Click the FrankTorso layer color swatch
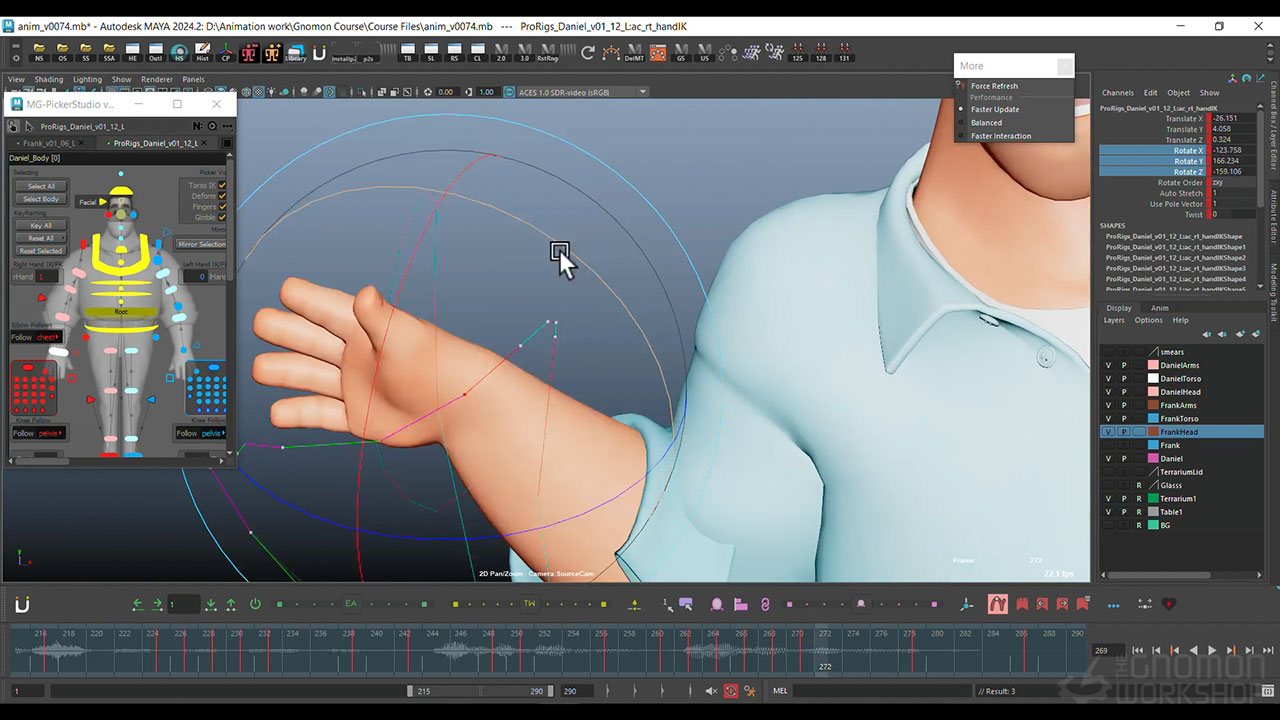Image resolution: width=1280 pixels, height=720 pixels. tap(1153, 418)
